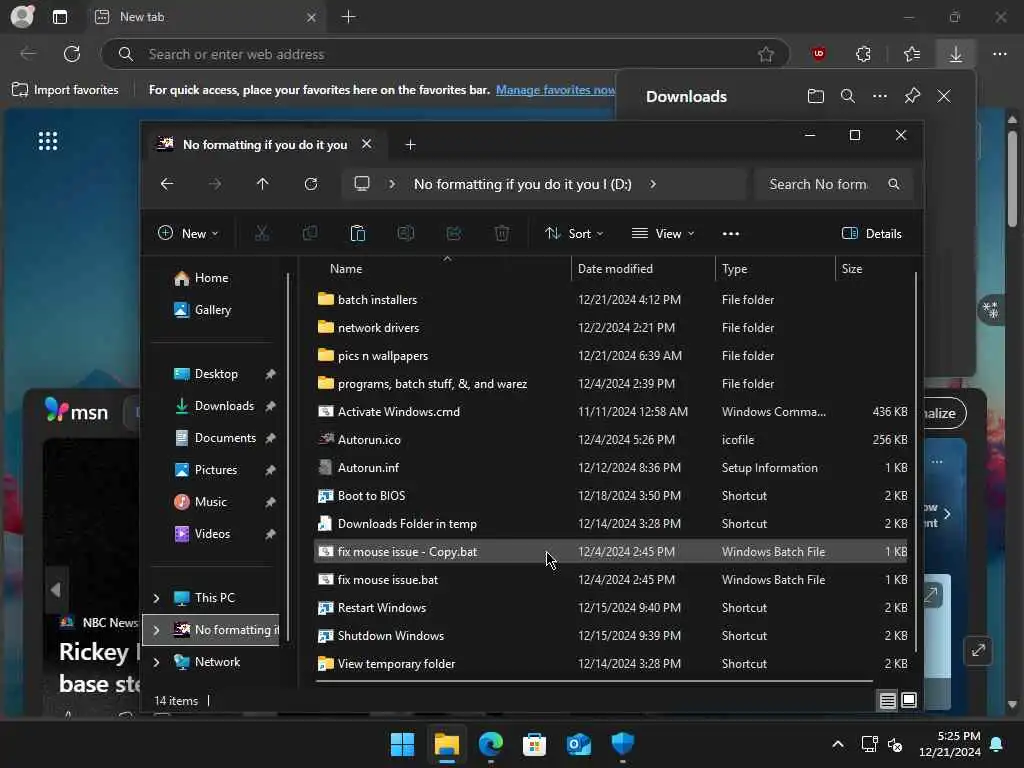Reload the Edge page
1024x768 pixels.
coord(72,54)
